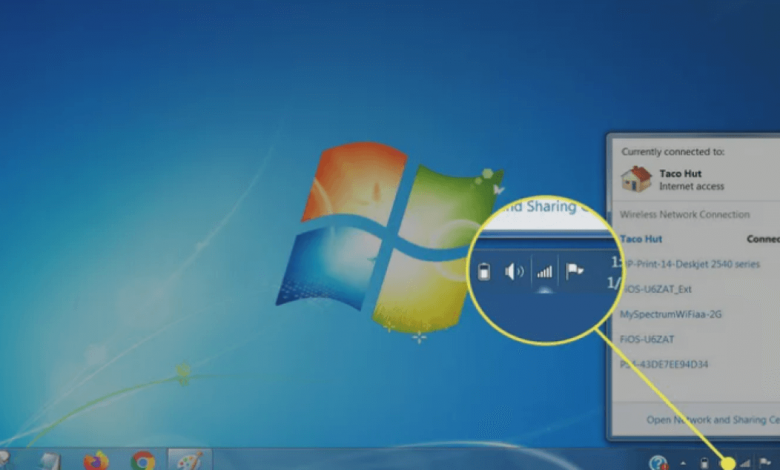The image size is (780, 470).
Task: Click the speaker volume icon in magnified circle
Action: 514,271
